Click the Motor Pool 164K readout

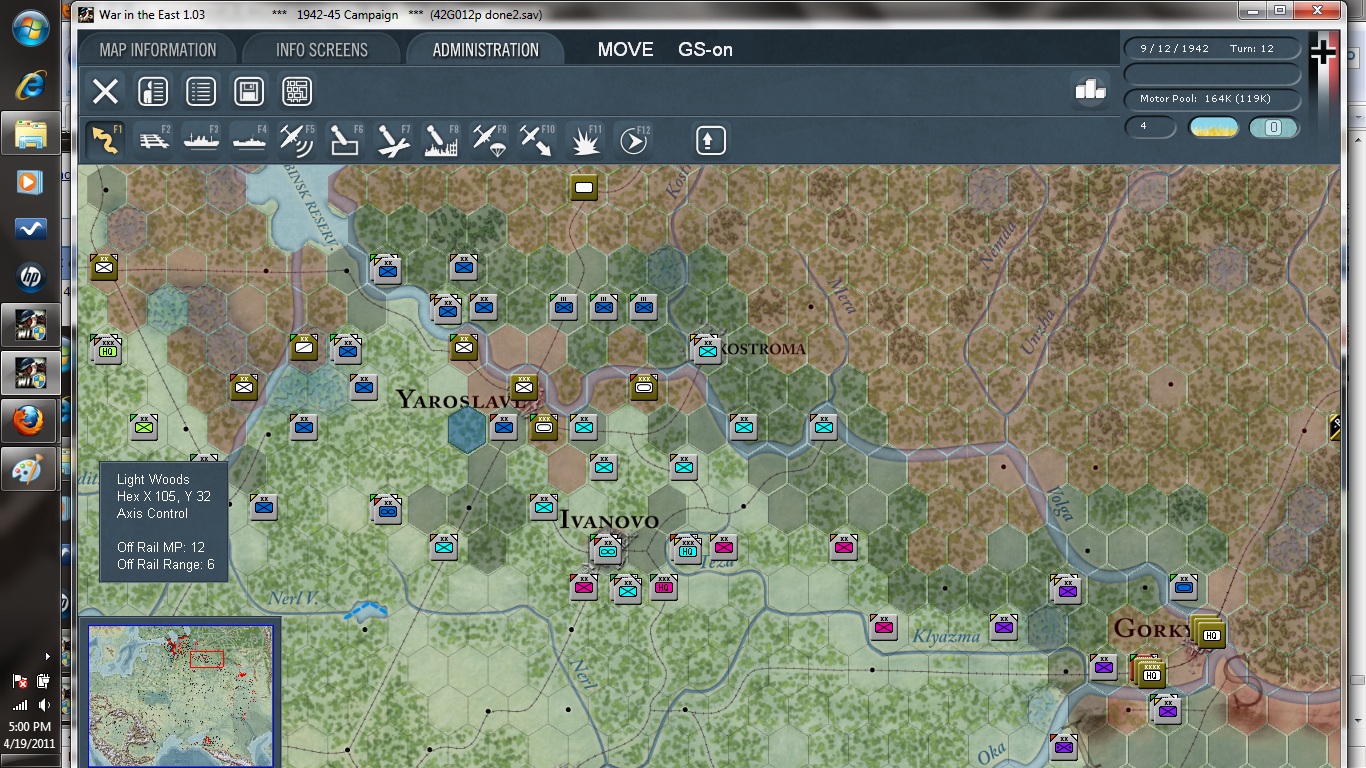click(1212, 99)
